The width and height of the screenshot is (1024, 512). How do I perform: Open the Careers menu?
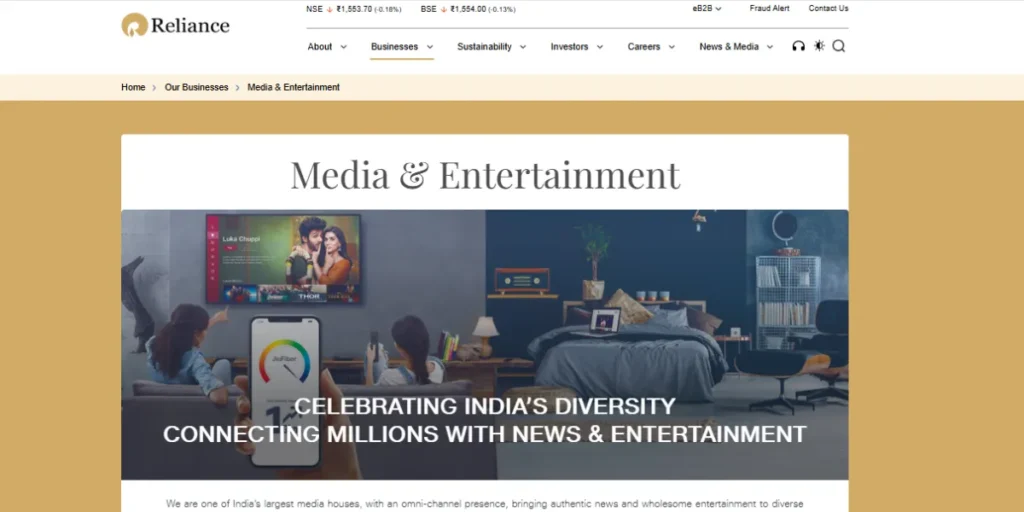(x=644, y=46)
